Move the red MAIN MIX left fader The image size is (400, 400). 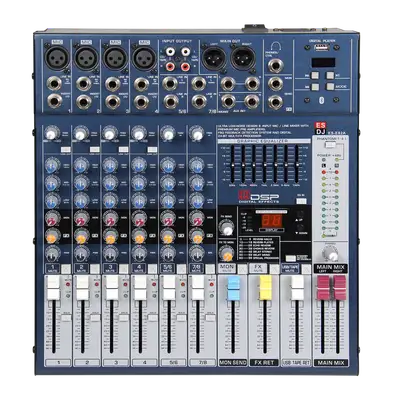point(323,288)
